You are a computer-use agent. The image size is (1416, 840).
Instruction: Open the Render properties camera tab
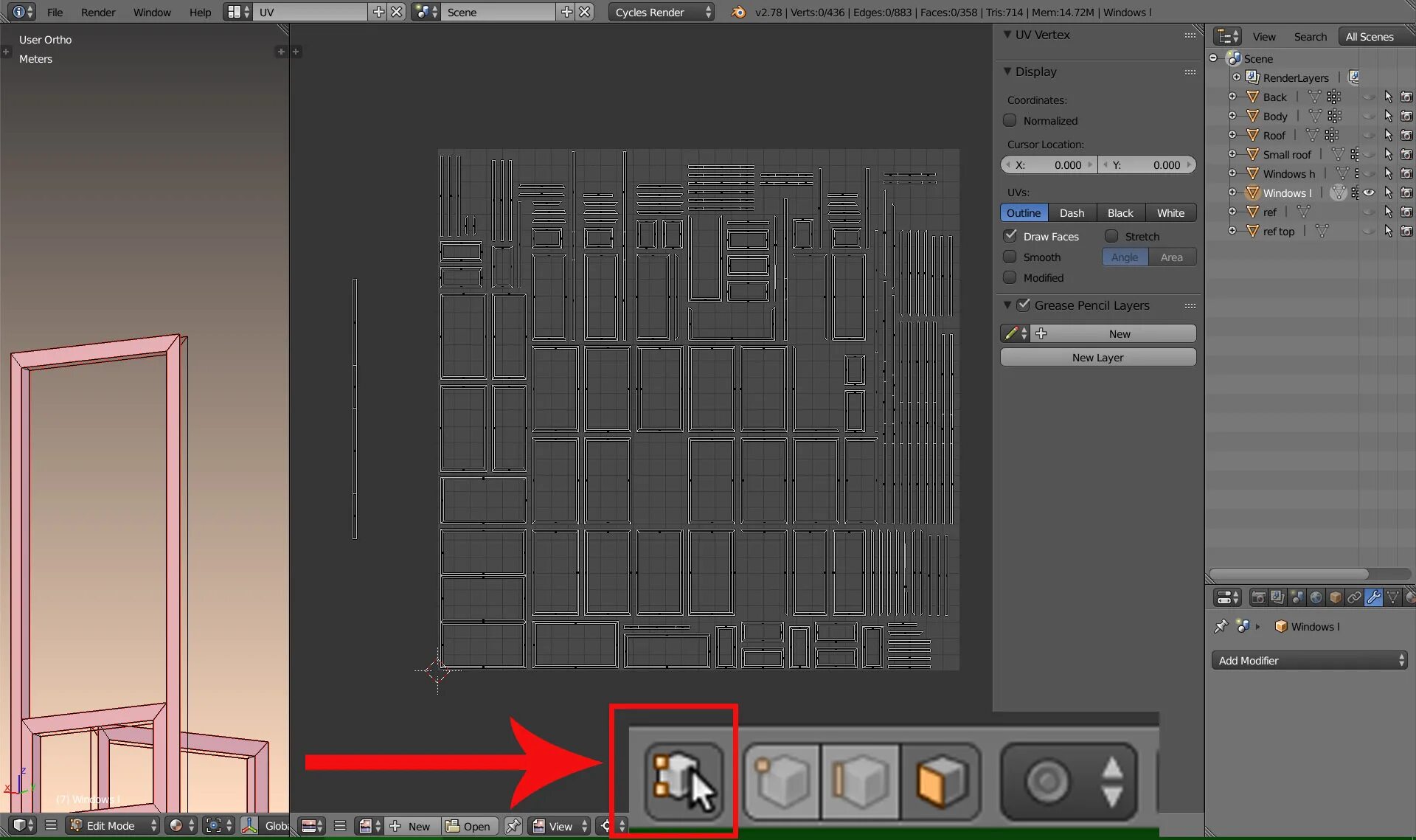coord(1259,597)
